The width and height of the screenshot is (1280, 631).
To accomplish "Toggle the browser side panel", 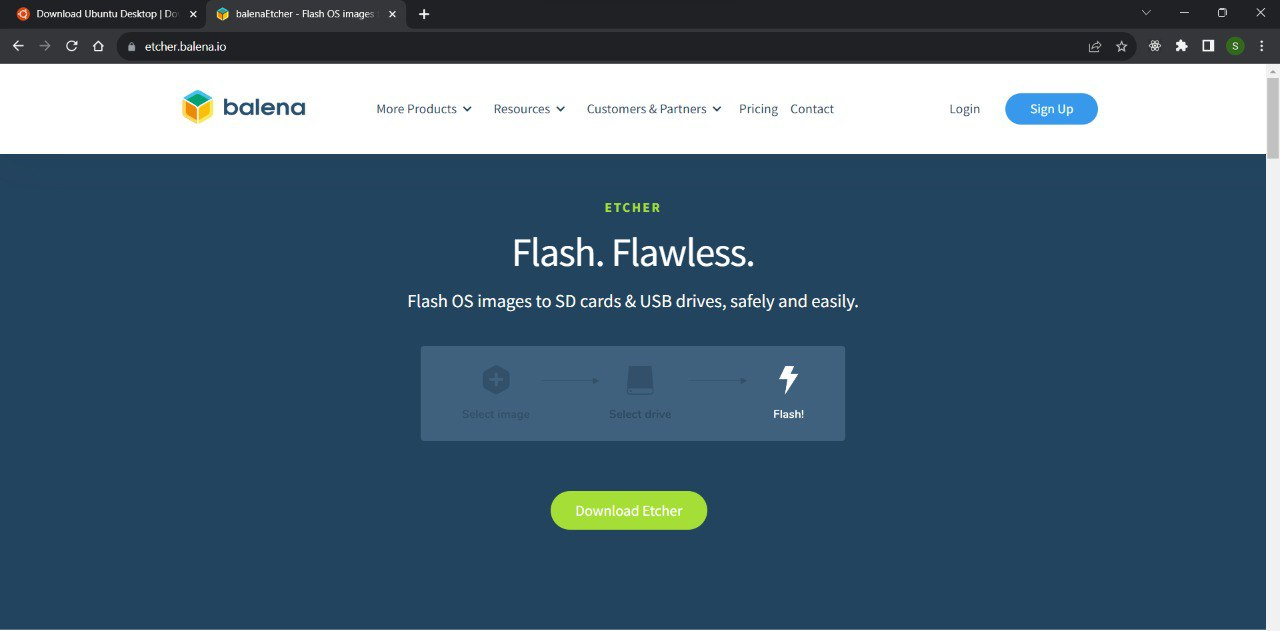I will pyautogui.click(x=1208, y=46).
